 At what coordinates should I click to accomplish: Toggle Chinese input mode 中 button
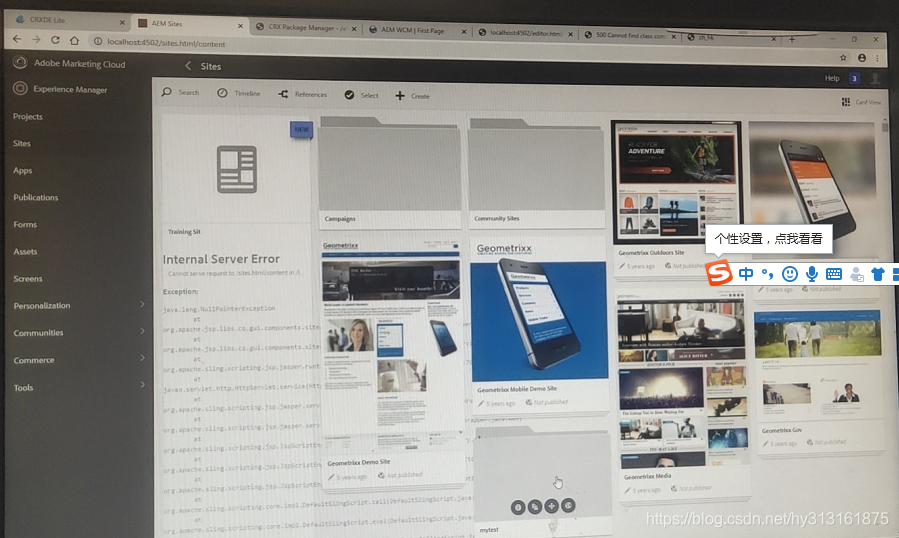[745, 274]
